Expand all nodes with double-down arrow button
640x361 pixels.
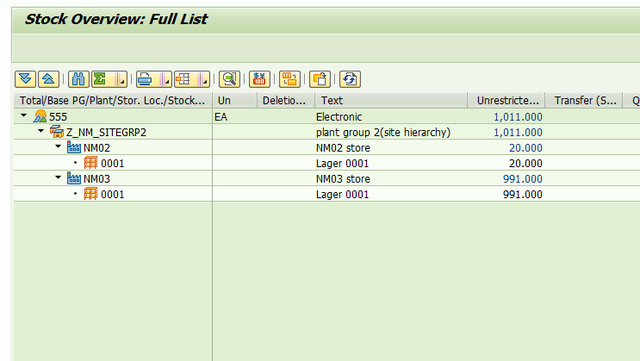coord(25,79)
